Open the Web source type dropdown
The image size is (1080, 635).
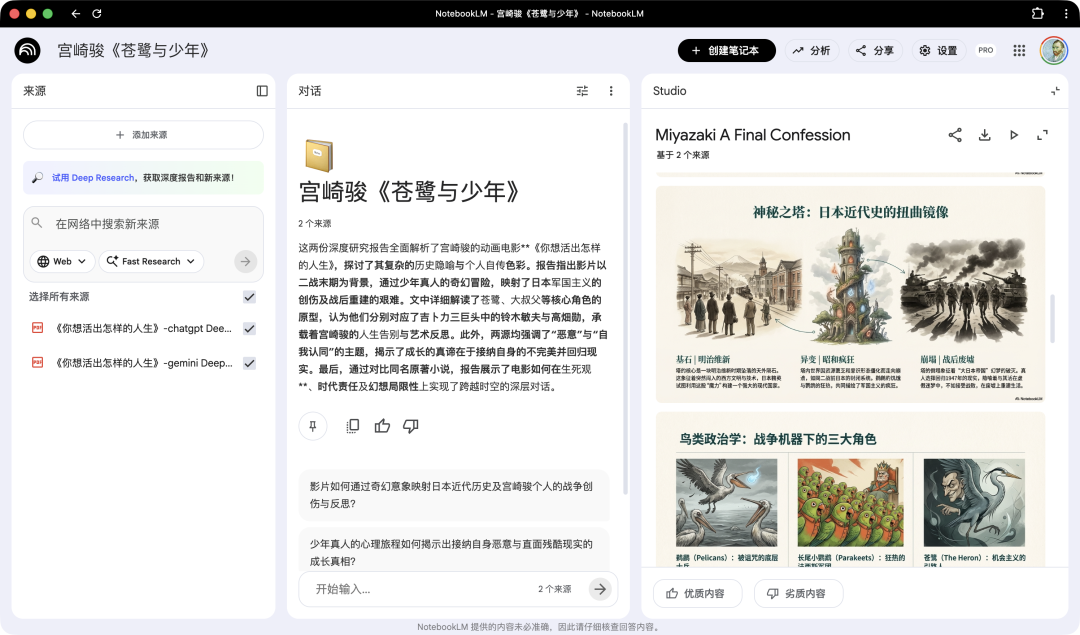tap(62, 262)
